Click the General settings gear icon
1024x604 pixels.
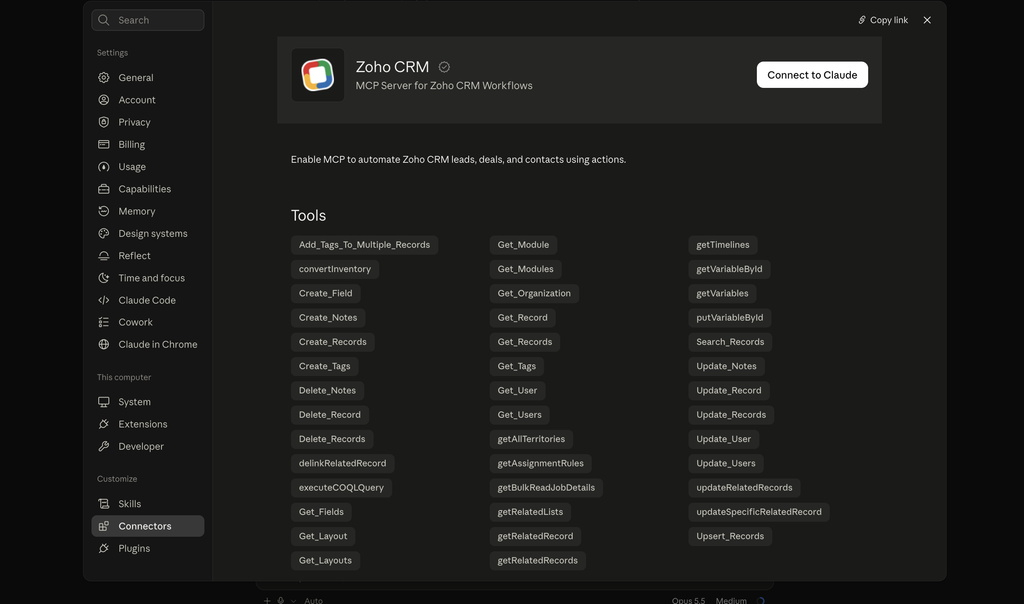pos(104,78)
